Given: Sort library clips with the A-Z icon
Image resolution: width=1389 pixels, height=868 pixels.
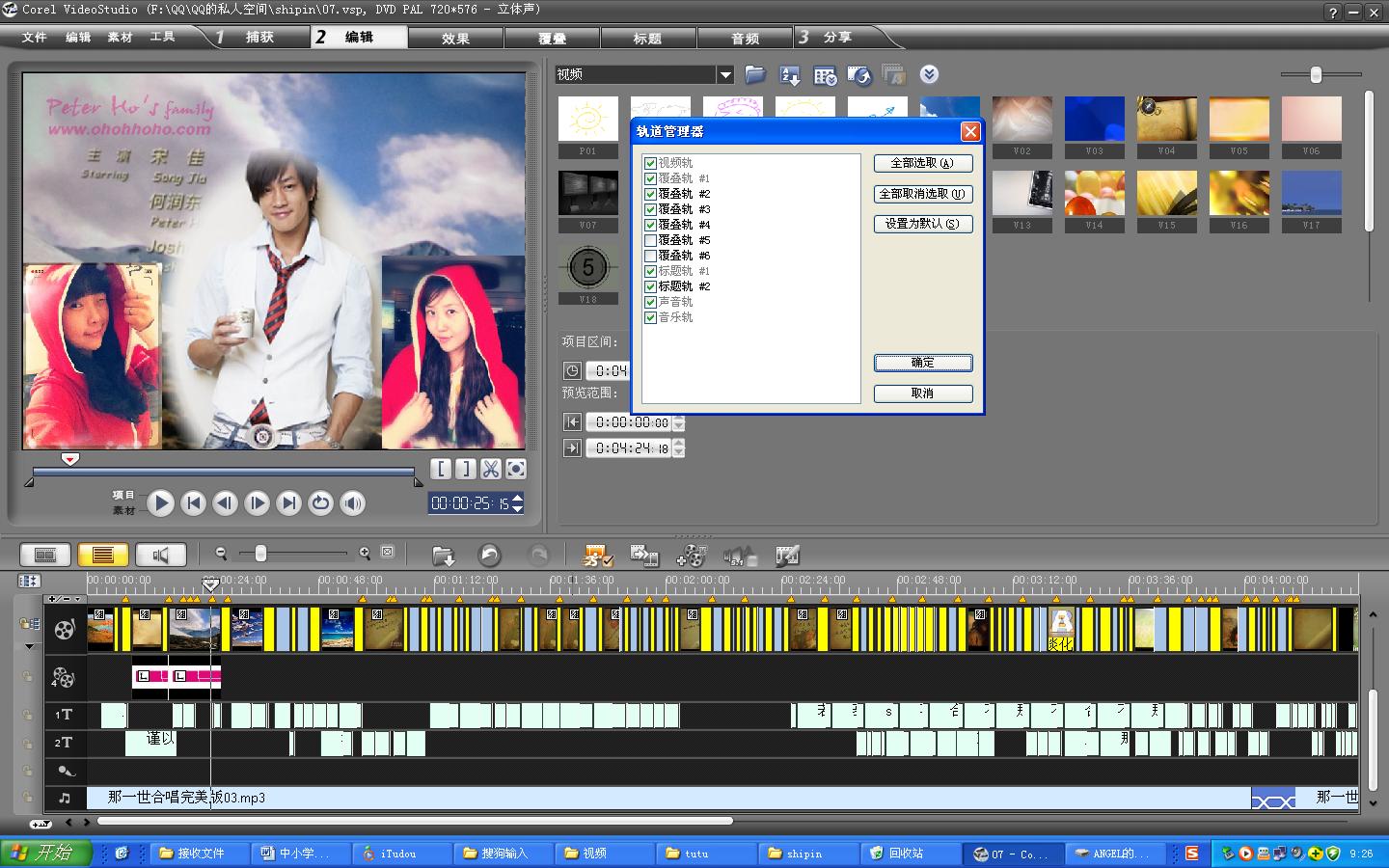Looking at the screenshot, I should [x=790, y=75].
